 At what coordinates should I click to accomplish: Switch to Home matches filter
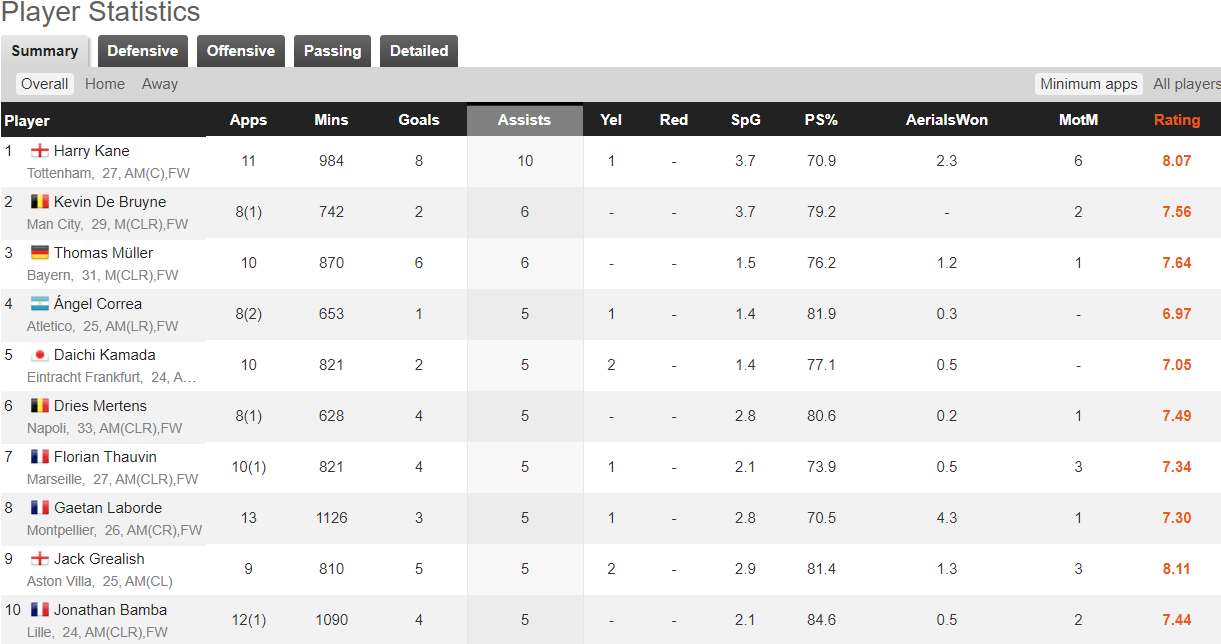(105, 84)
